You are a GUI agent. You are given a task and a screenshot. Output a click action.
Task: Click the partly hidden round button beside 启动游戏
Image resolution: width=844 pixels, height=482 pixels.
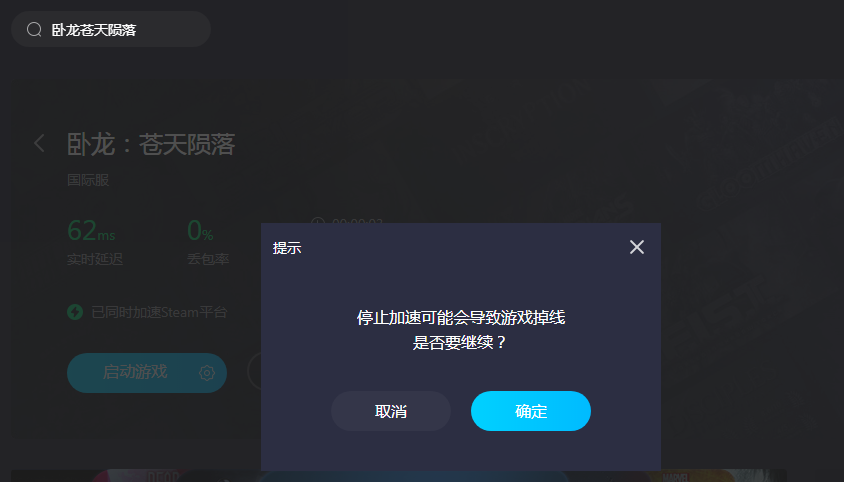[x=254, y=372]
